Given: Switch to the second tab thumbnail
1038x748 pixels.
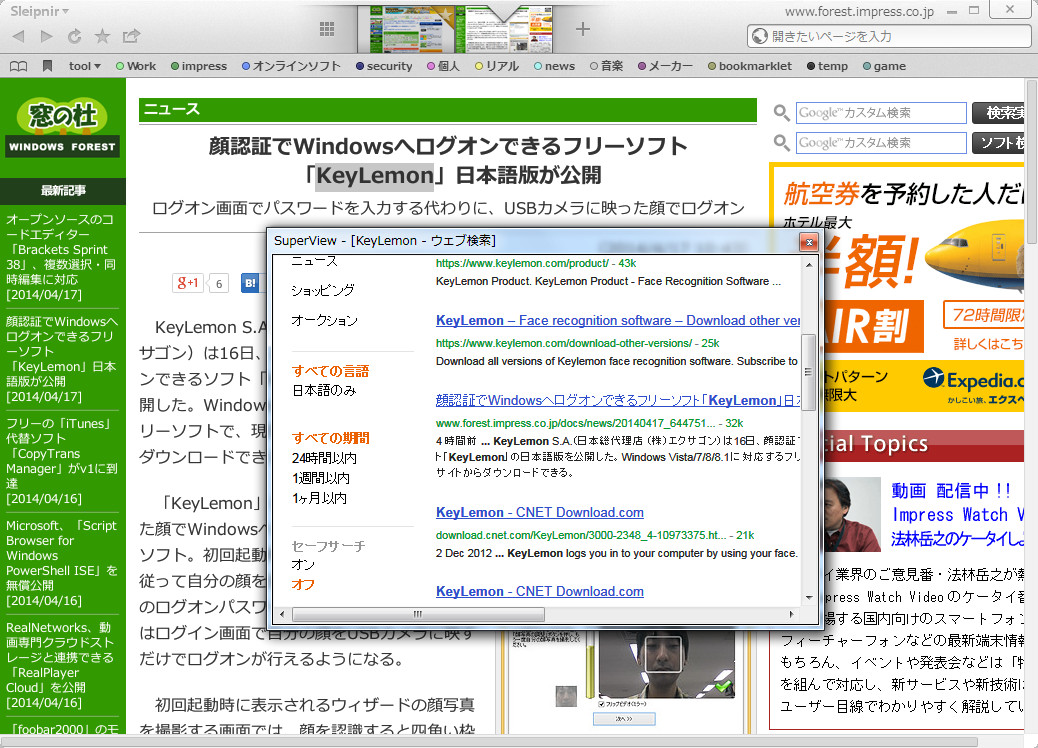Looking at the screenshot, I should [x=504, y=30].
